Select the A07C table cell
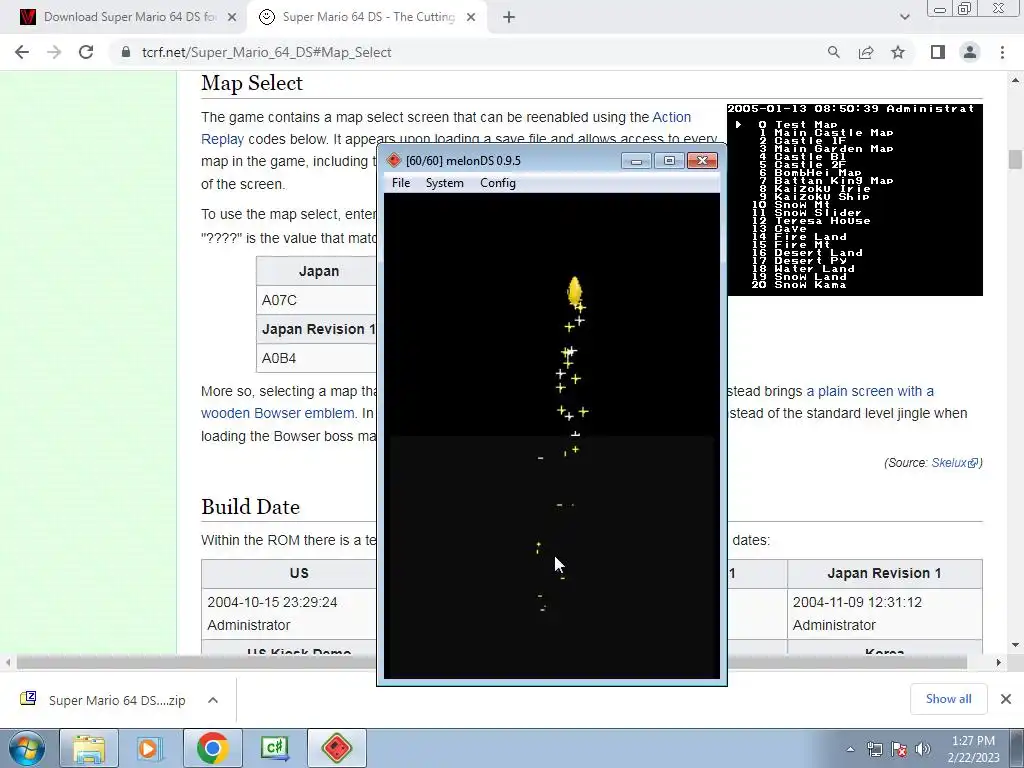This screenshot has height=768, width=1024. [x=317, y=300]
